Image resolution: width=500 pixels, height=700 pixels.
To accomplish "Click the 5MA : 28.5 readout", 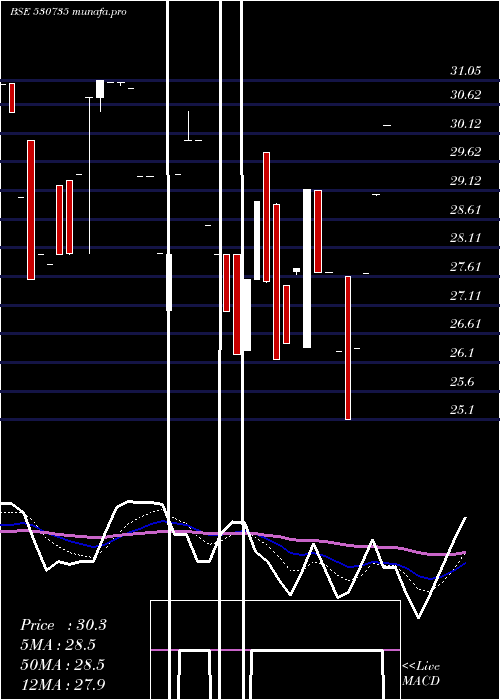I will (58, 645).
